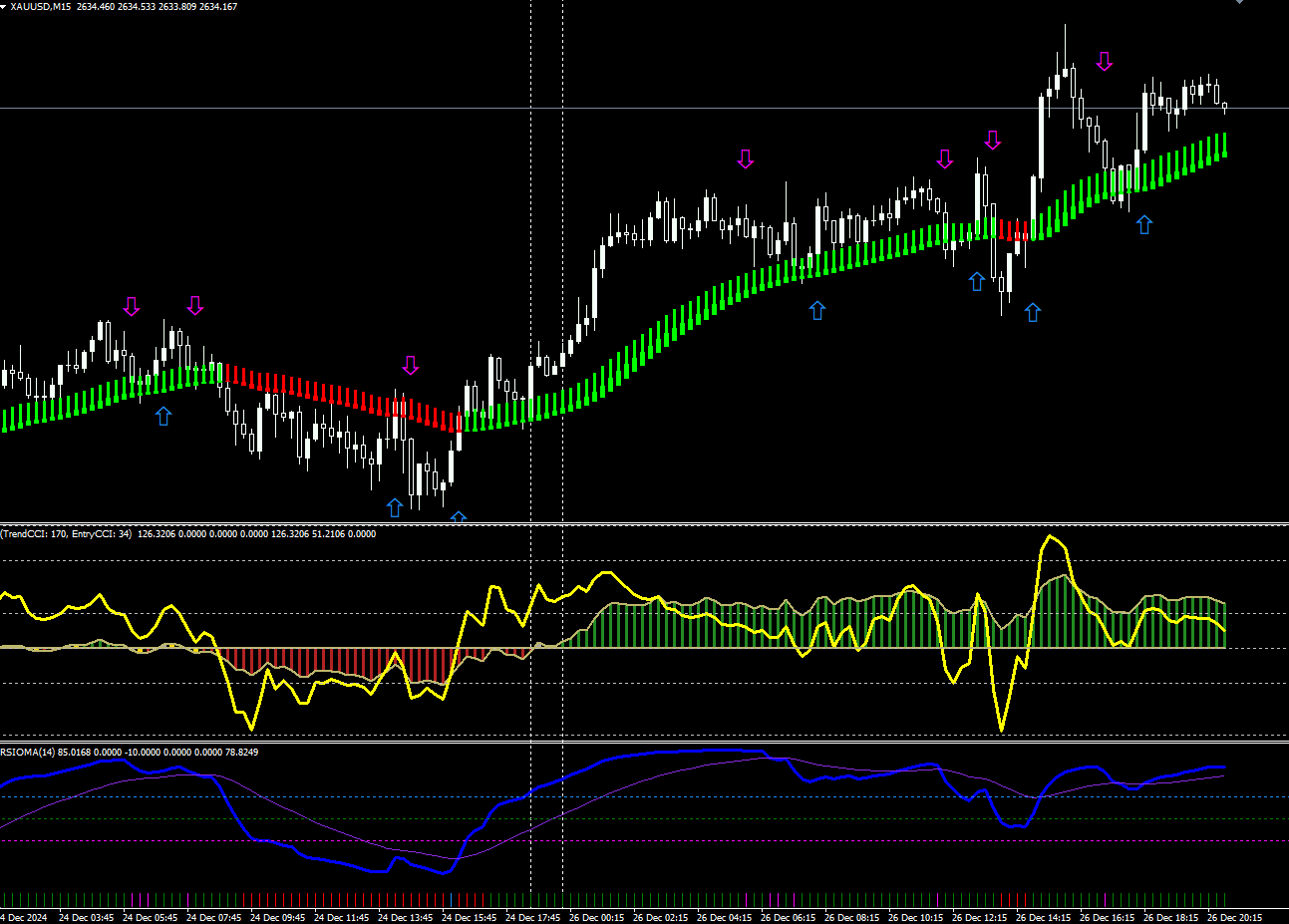Select the TrendCCI: 170, EntryCCI: 34 indicator label

[67, 533]
